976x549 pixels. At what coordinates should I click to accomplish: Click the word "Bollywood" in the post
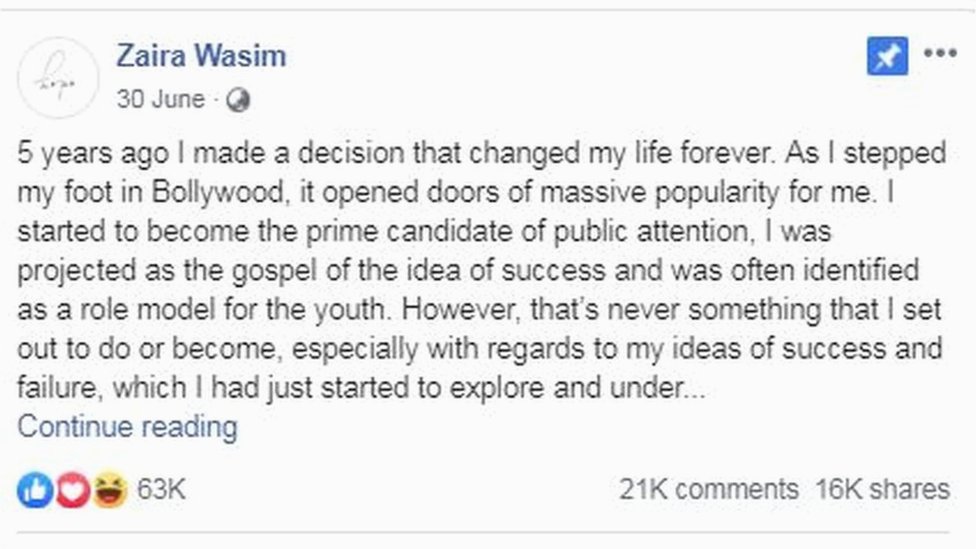tap(208, 195)
